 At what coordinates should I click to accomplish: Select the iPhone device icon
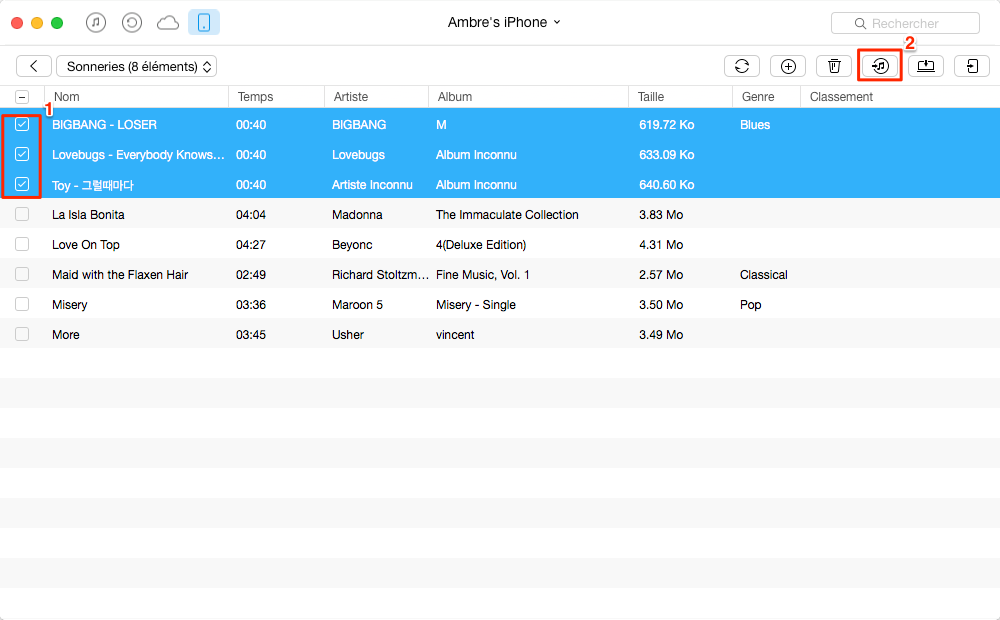tap(204, 22)
